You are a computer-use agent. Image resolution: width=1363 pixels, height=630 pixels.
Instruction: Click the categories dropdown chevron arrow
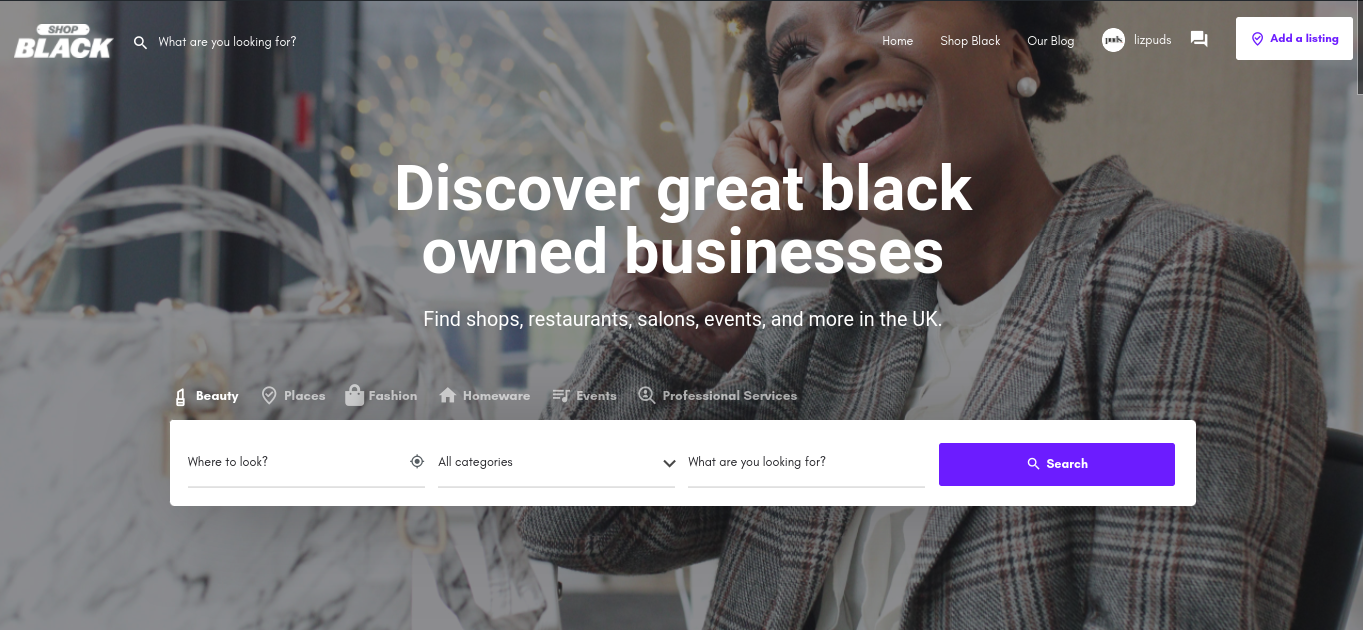tap(669, 463)
